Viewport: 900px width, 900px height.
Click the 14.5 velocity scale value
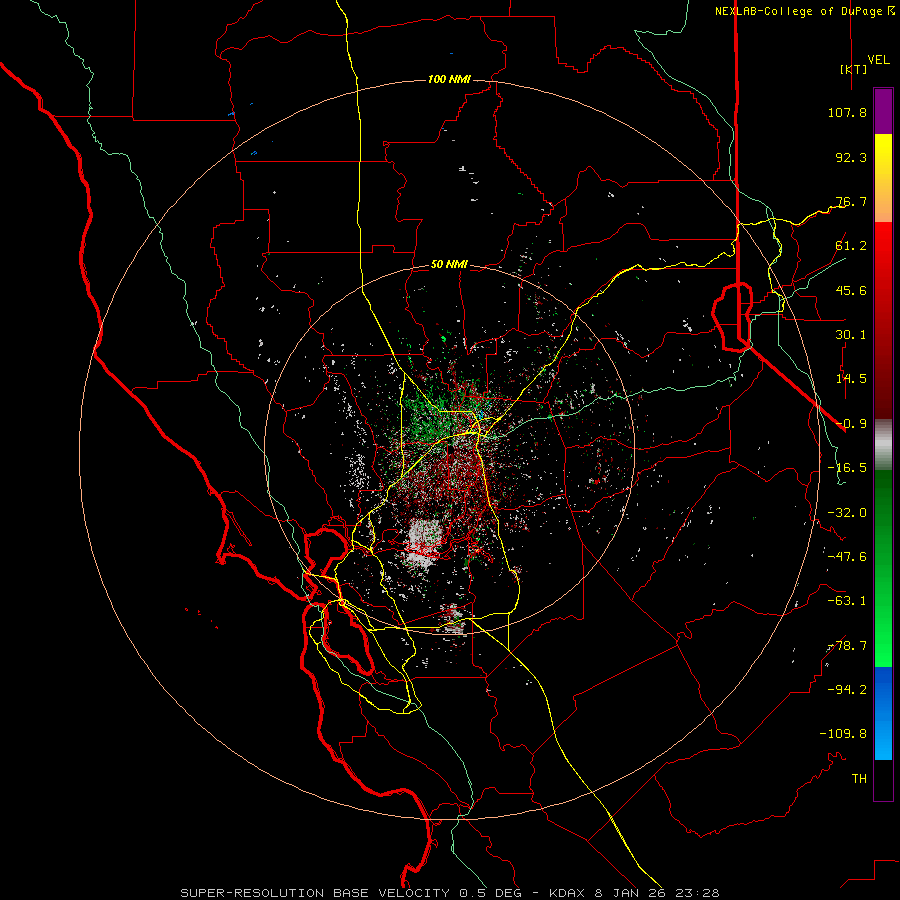851,379
